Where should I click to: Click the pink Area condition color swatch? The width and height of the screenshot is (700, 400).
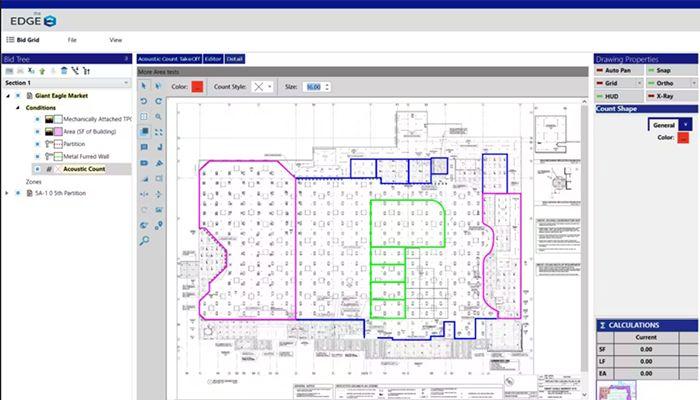point(58,132)
